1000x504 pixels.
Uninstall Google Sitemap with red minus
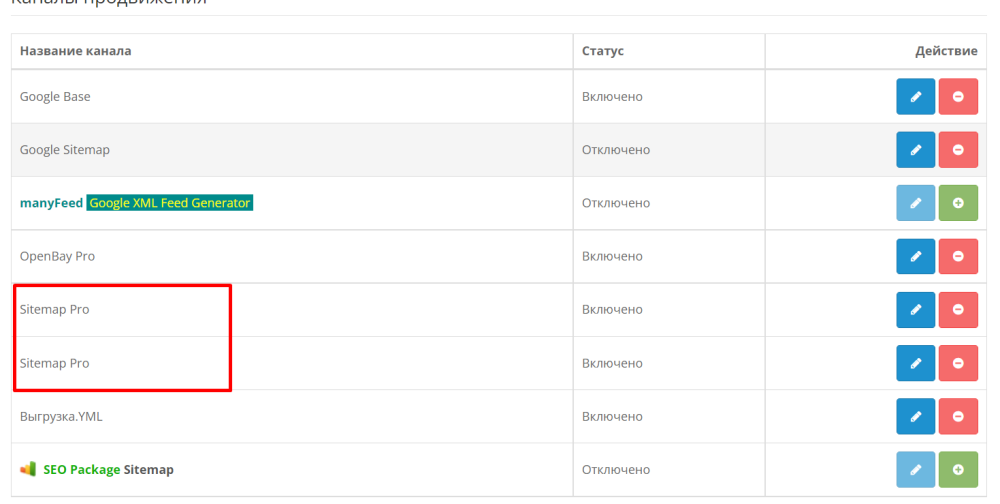(958, 150)
